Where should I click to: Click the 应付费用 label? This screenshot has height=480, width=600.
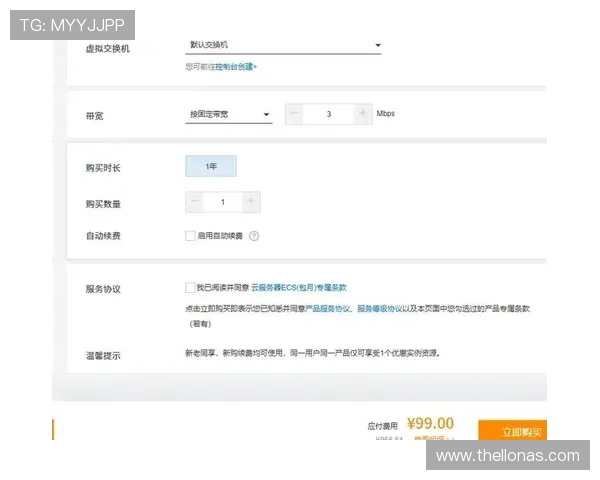(382, 426)
